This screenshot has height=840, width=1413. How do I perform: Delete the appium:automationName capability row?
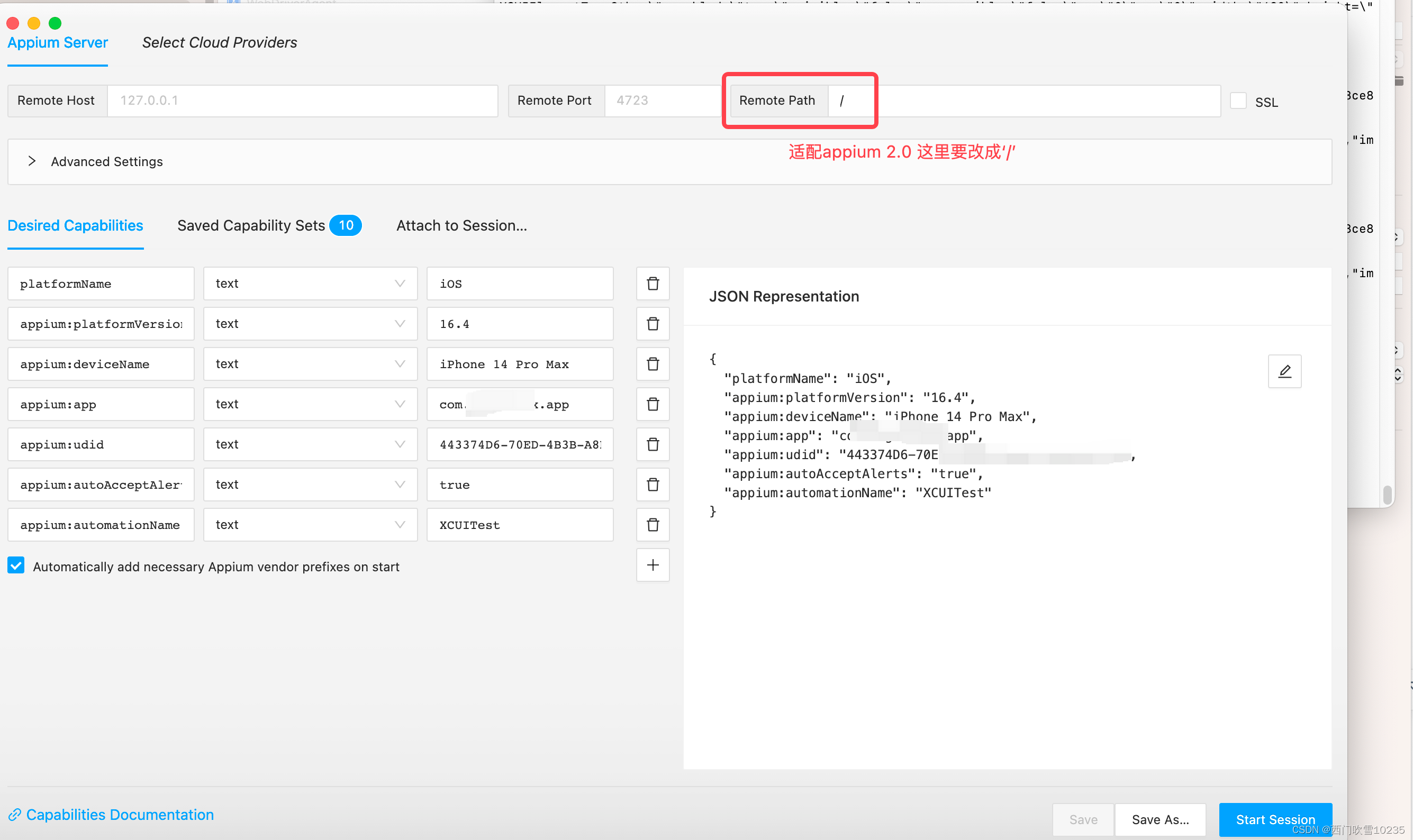(653, 525)
